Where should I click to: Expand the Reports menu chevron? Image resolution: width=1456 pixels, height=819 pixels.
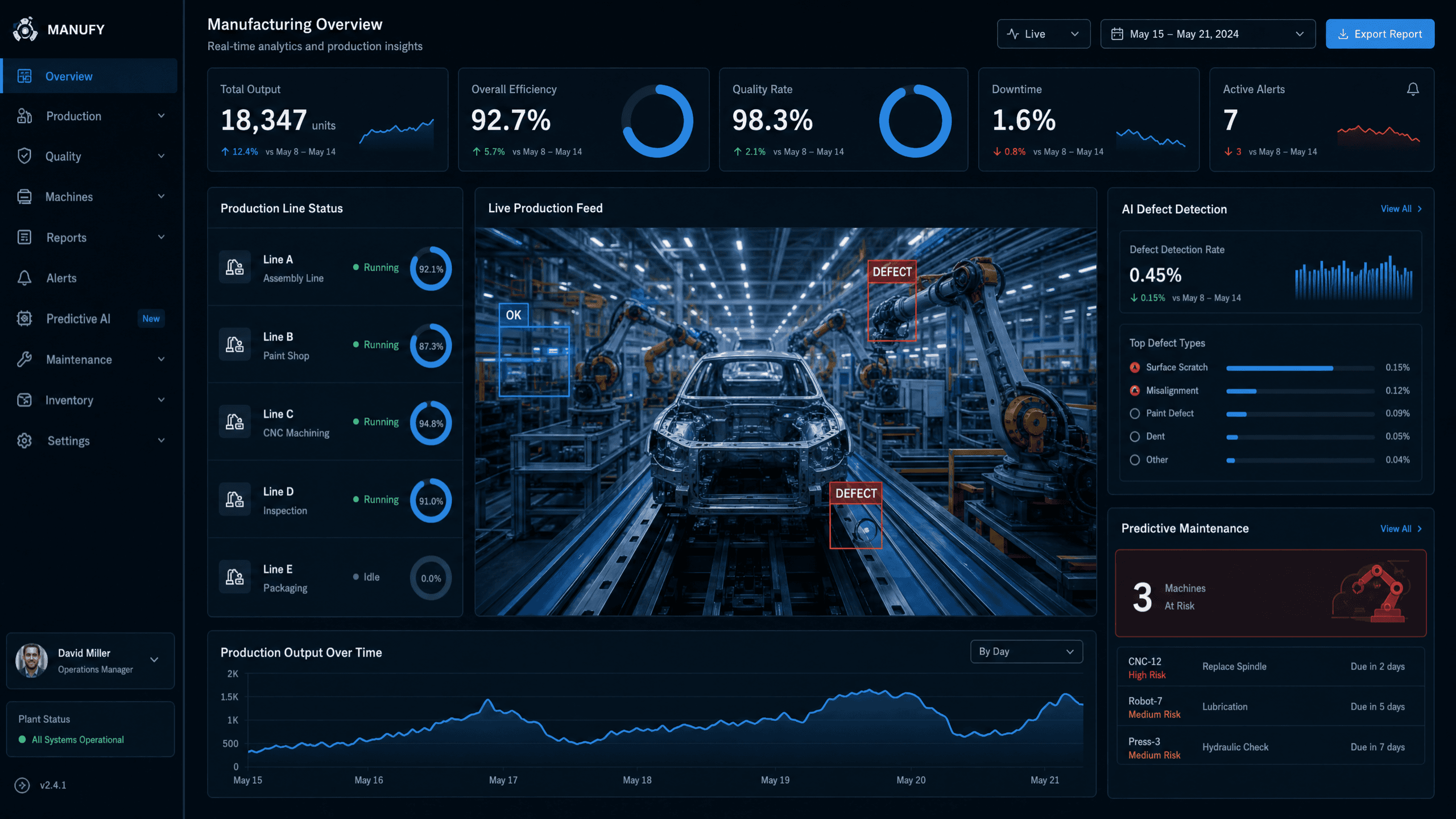[x=162, y=237]
